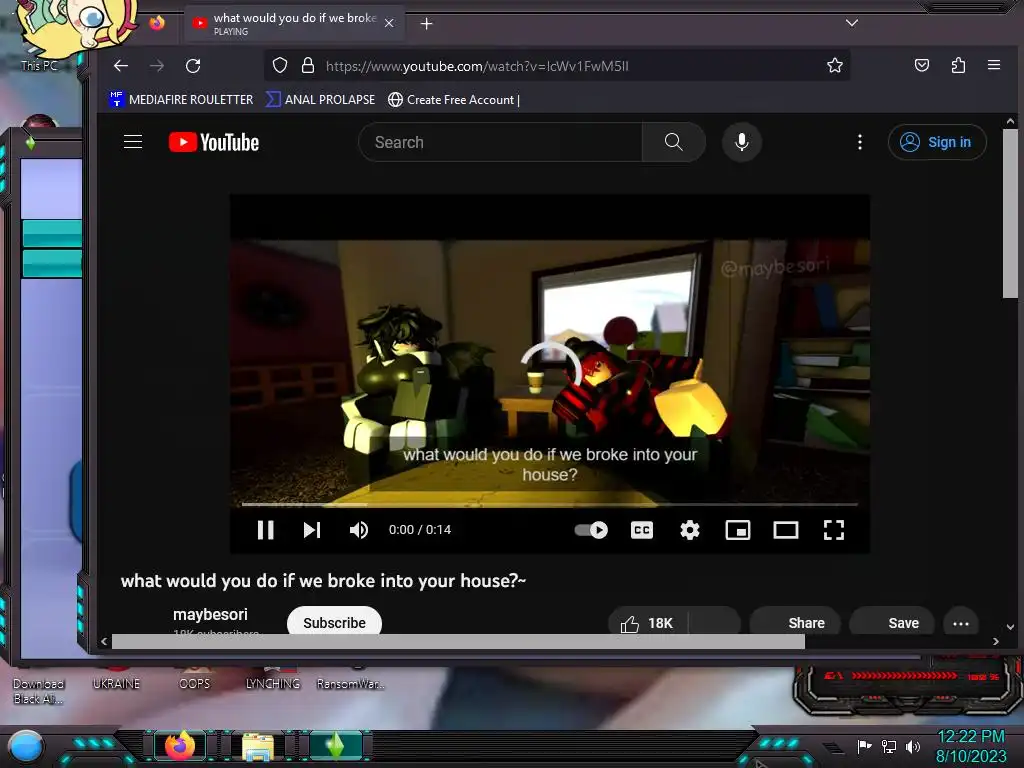The height and width of the screenshot is (768, 1024).
Task: Click the Sign in button
Action: tap(936, 142)
